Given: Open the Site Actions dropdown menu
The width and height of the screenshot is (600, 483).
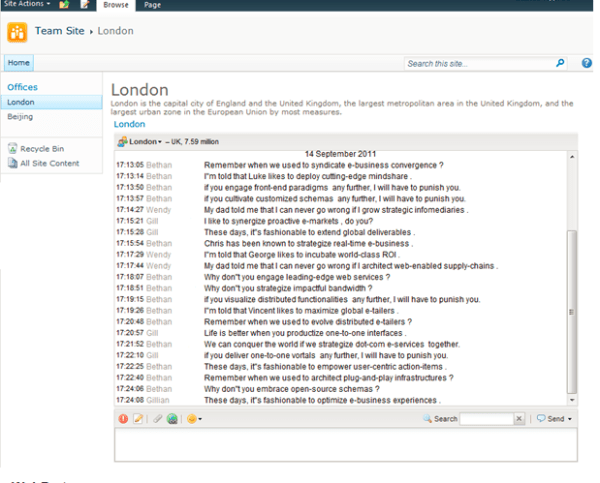Looking at the screenshot, I should coord(26,5).
